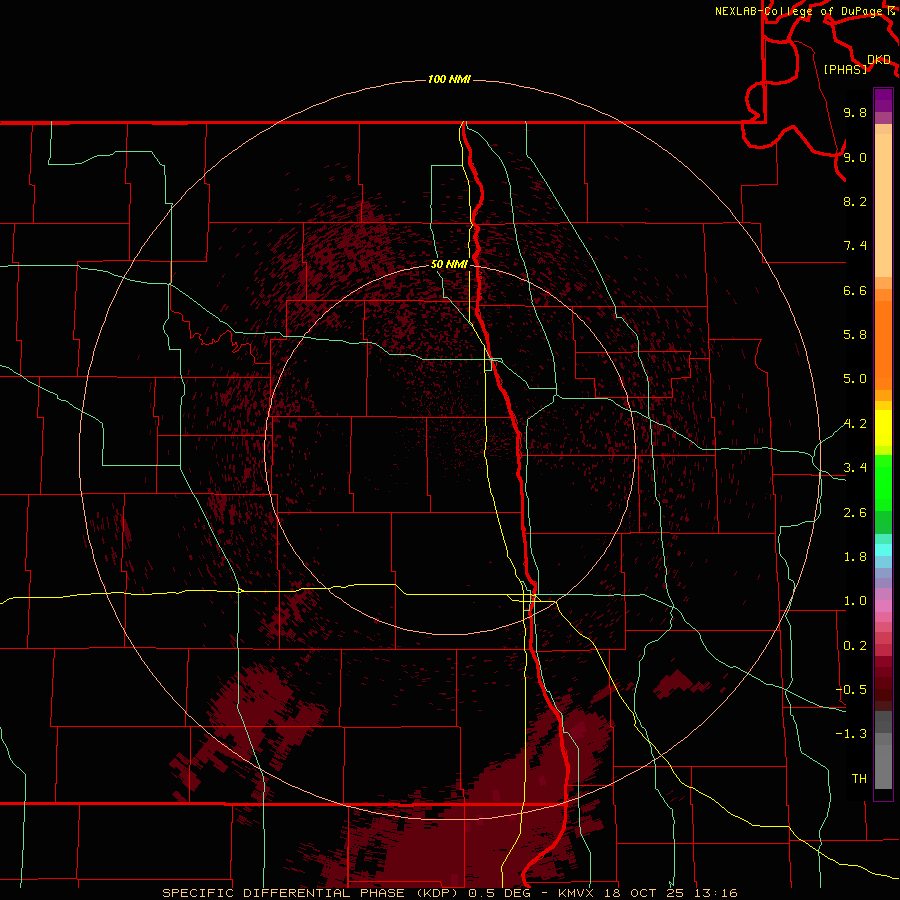Pick the cyan color bar segment
The height and width of the screenshot is (900, 900).
(x=883, y=550)
